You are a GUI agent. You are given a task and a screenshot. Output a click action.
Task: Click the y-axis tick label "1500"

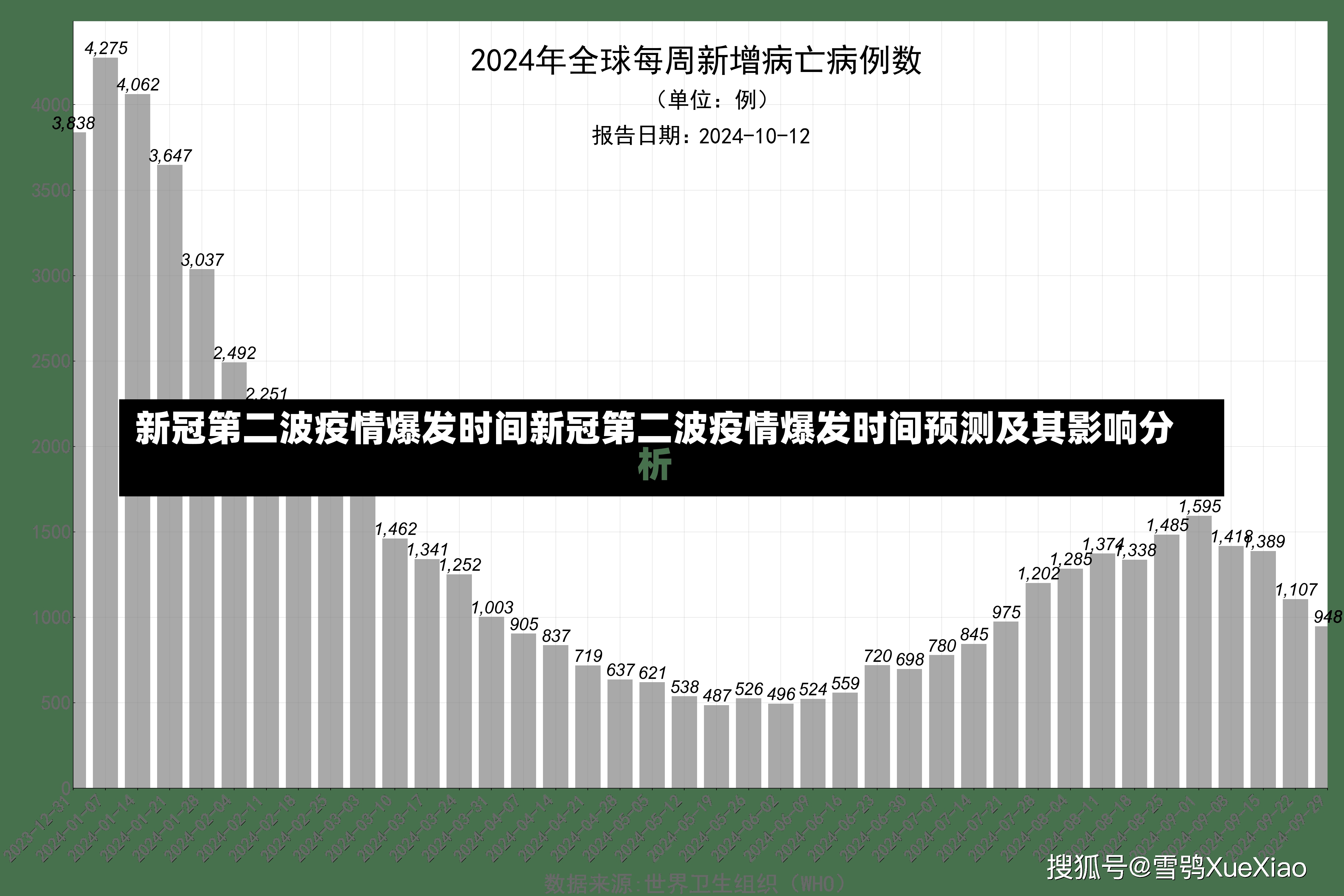(x=50, y=532)
